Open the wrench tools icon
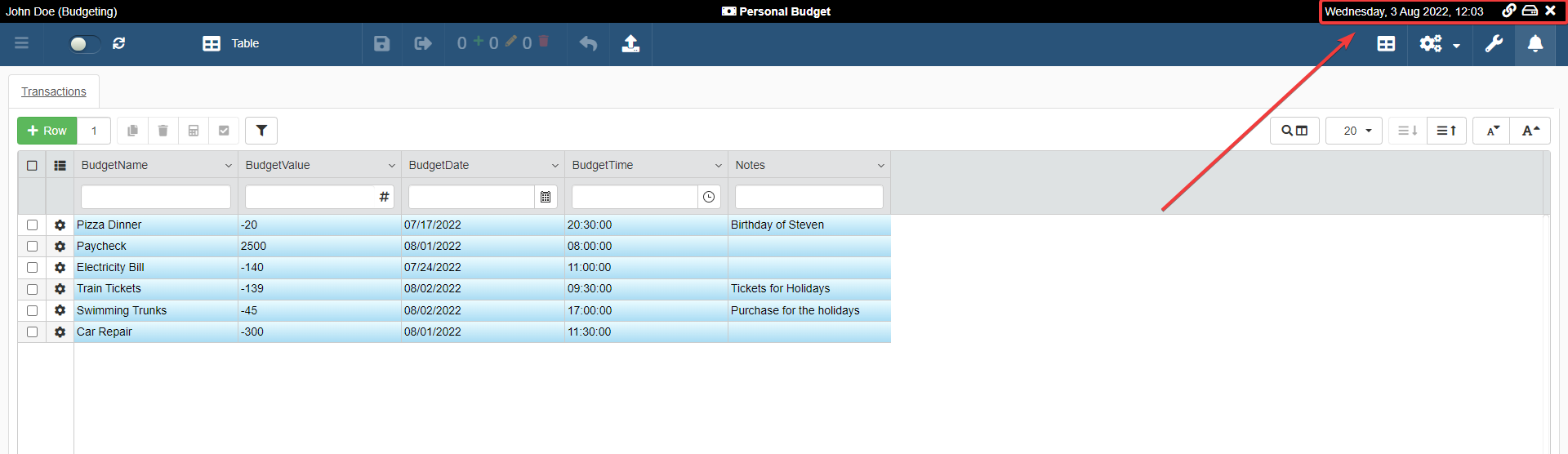 click(1494, 43)
